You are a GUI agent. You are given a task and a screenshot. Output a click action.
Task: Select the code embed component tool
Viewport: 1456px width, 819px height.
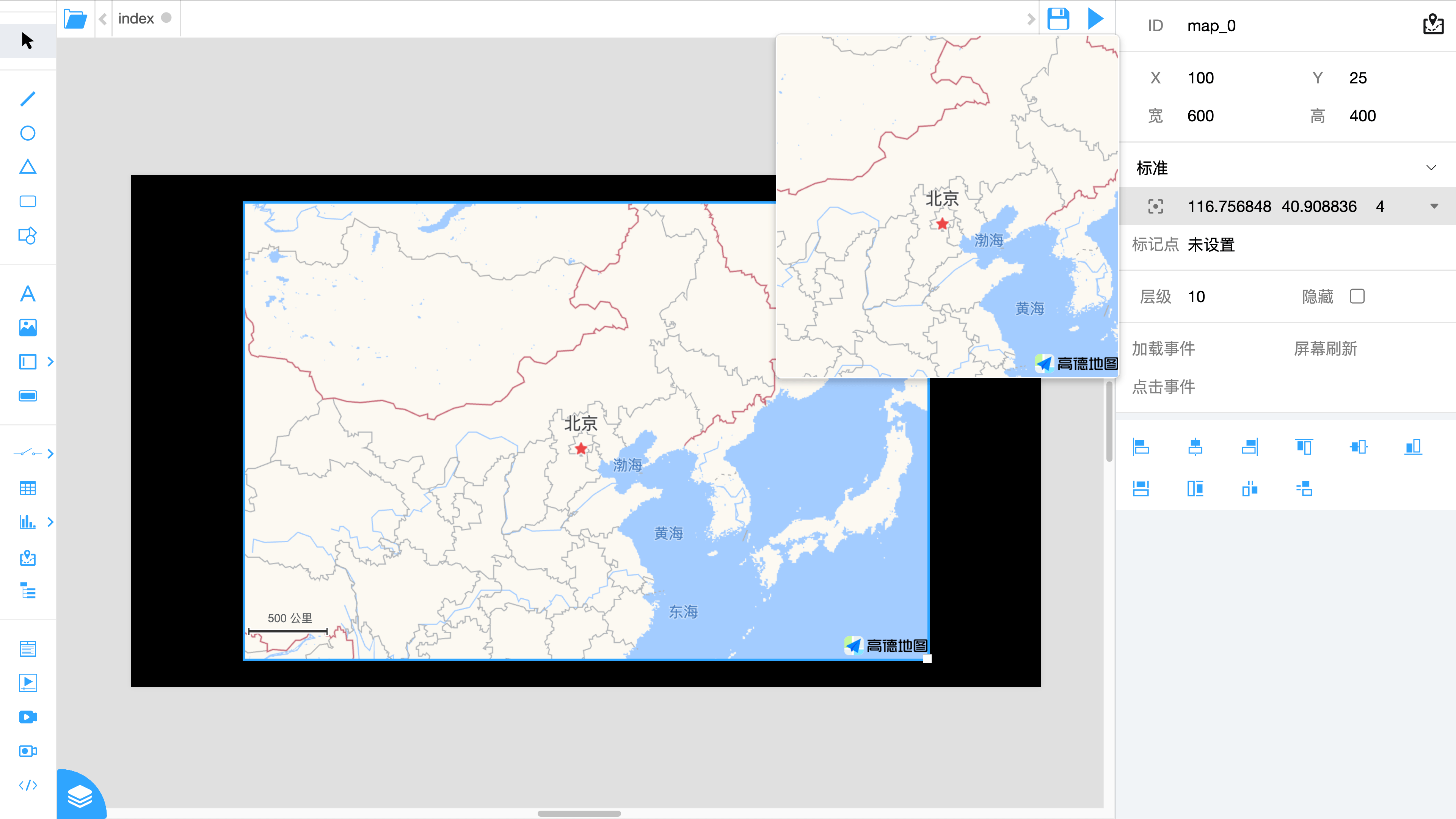click(28, 785)
